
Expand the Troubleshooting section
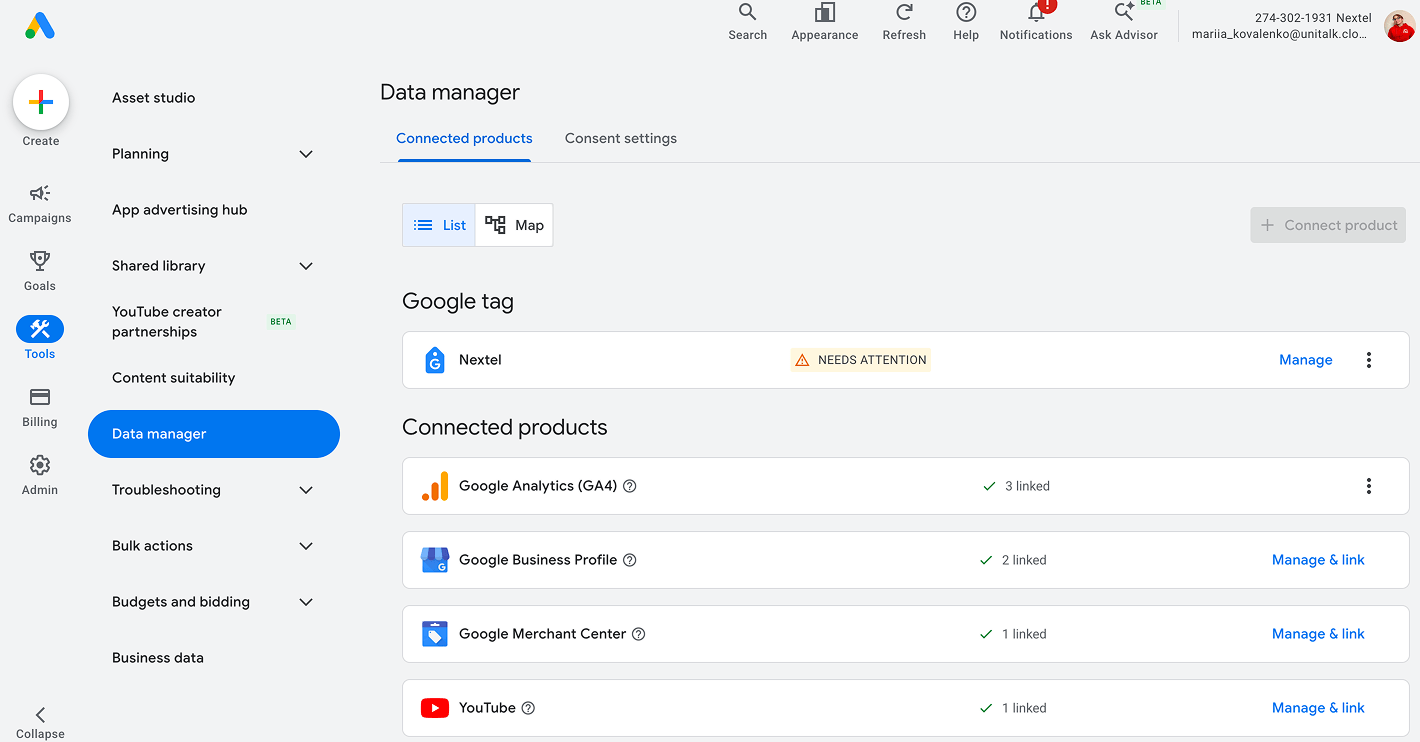point(306,490)
